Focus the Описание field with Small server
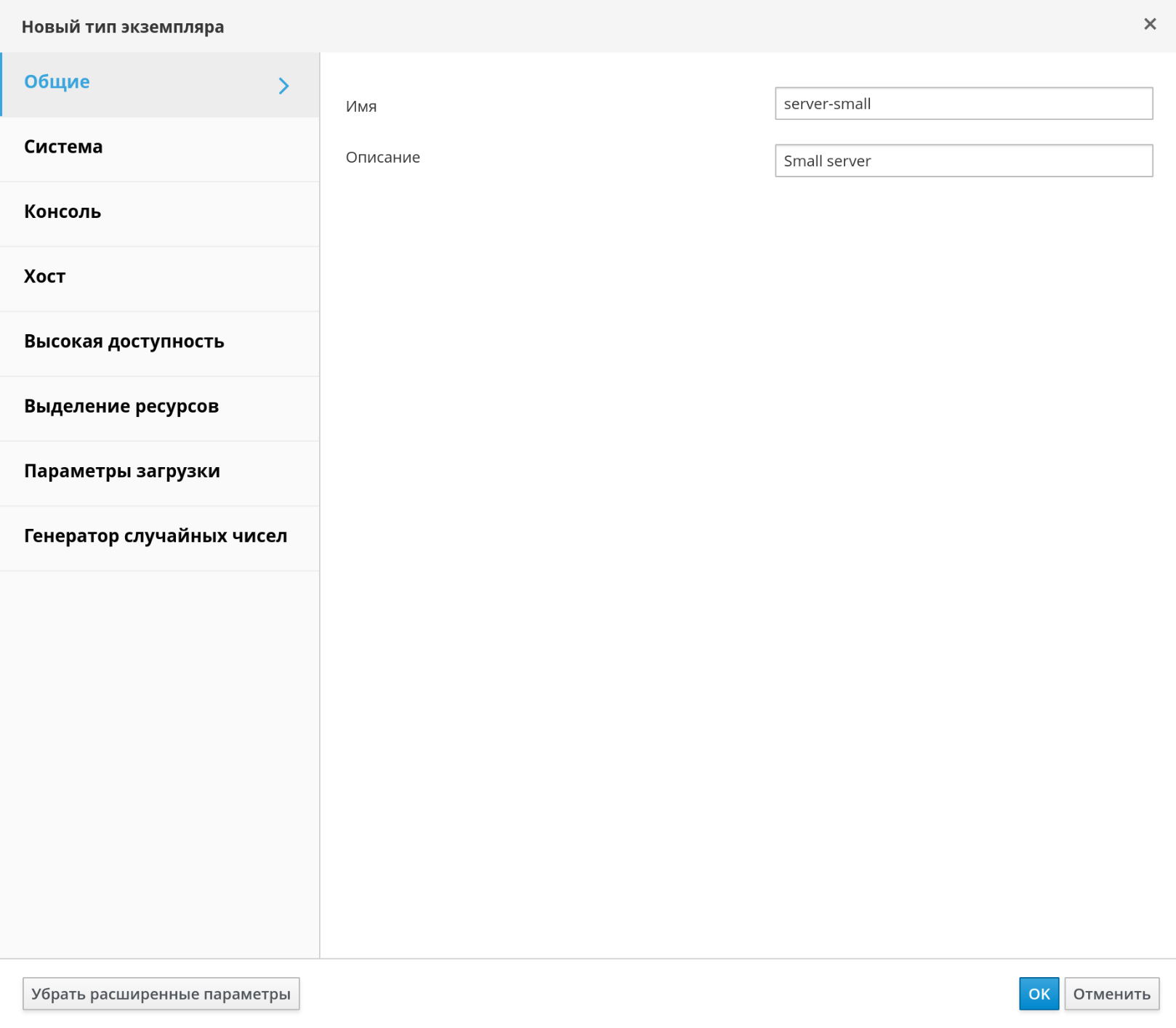 [x=963, y=161]
